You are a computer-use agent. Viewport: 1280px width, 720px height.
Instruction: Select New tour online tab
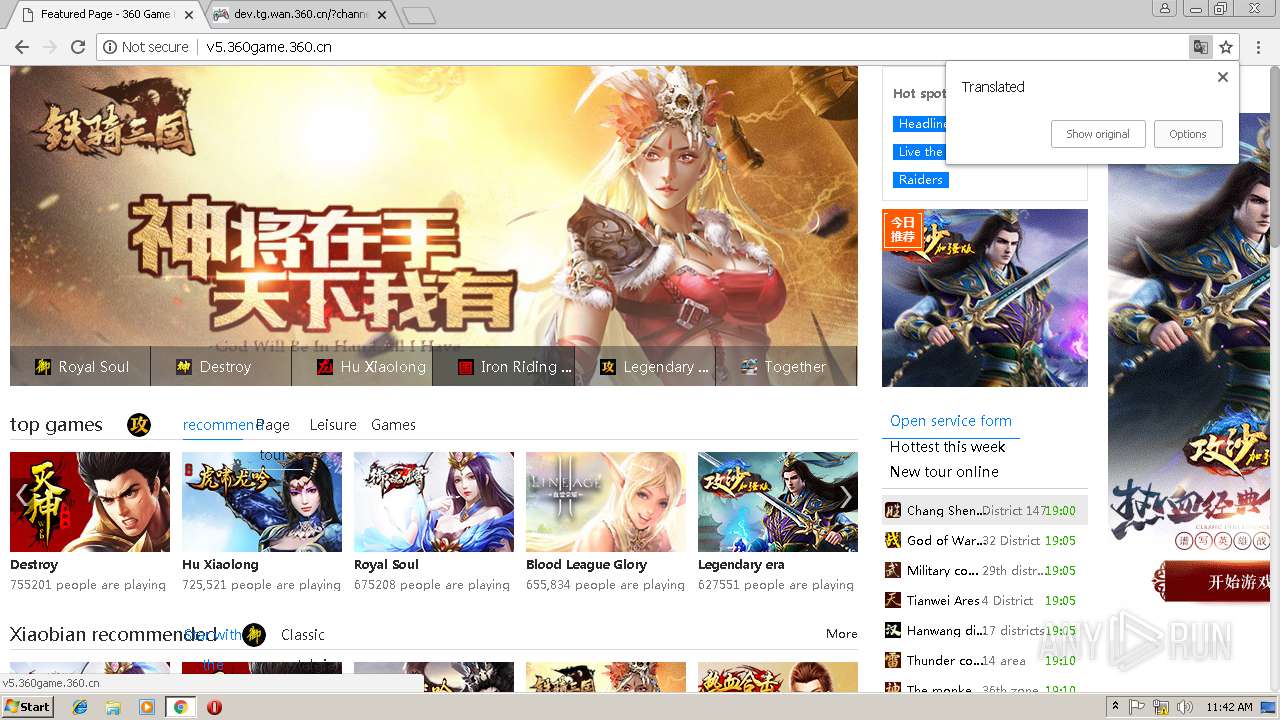(x=944, y=472)
